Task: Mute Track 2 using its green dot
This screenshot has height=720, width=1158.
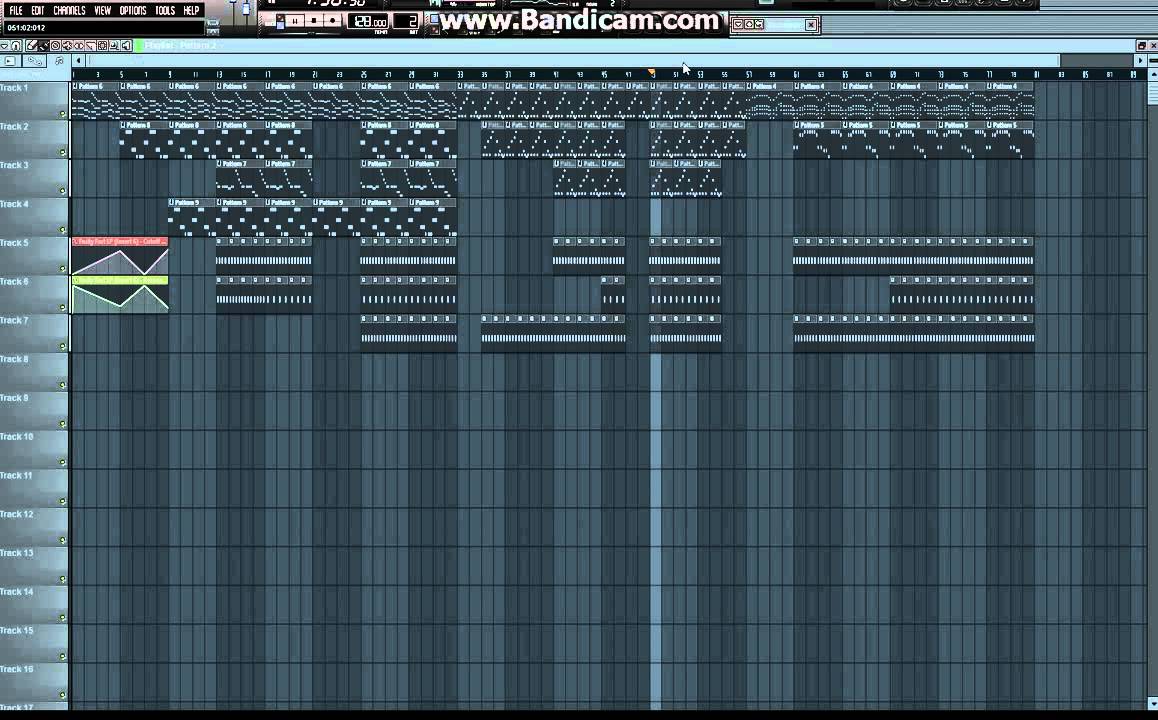Action: tap(62, 152)
